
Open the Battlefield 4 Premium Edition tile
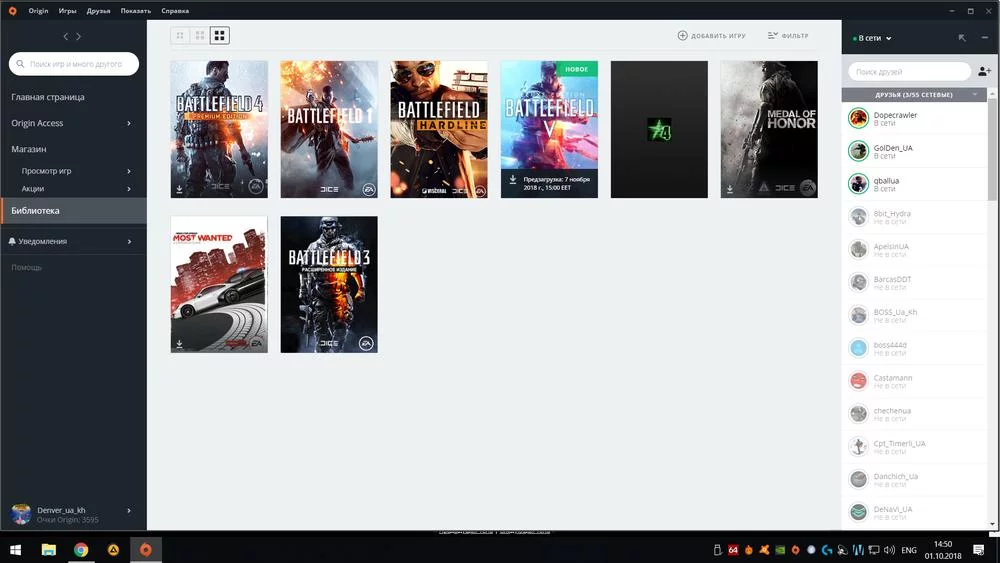click(x=219, y=129)
